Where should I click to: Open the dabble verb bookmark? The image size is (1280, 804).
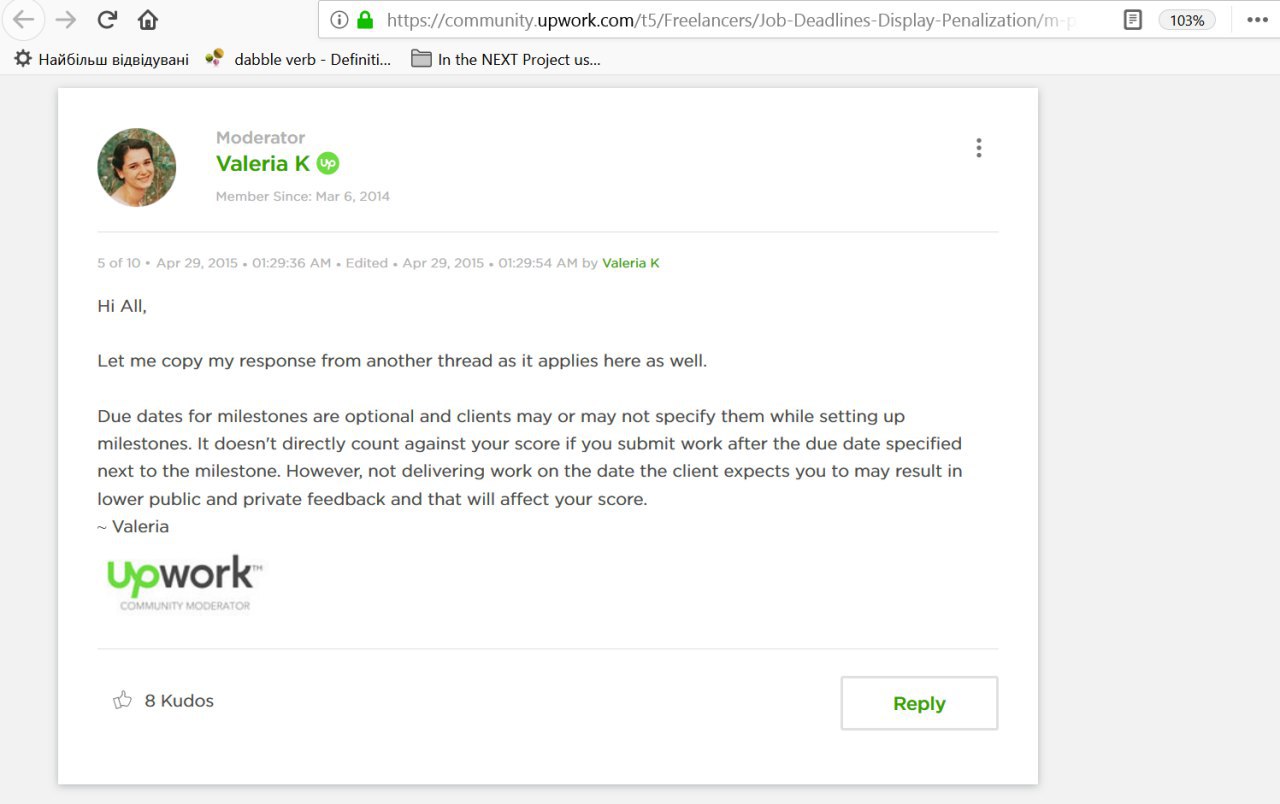click(299, 60)
